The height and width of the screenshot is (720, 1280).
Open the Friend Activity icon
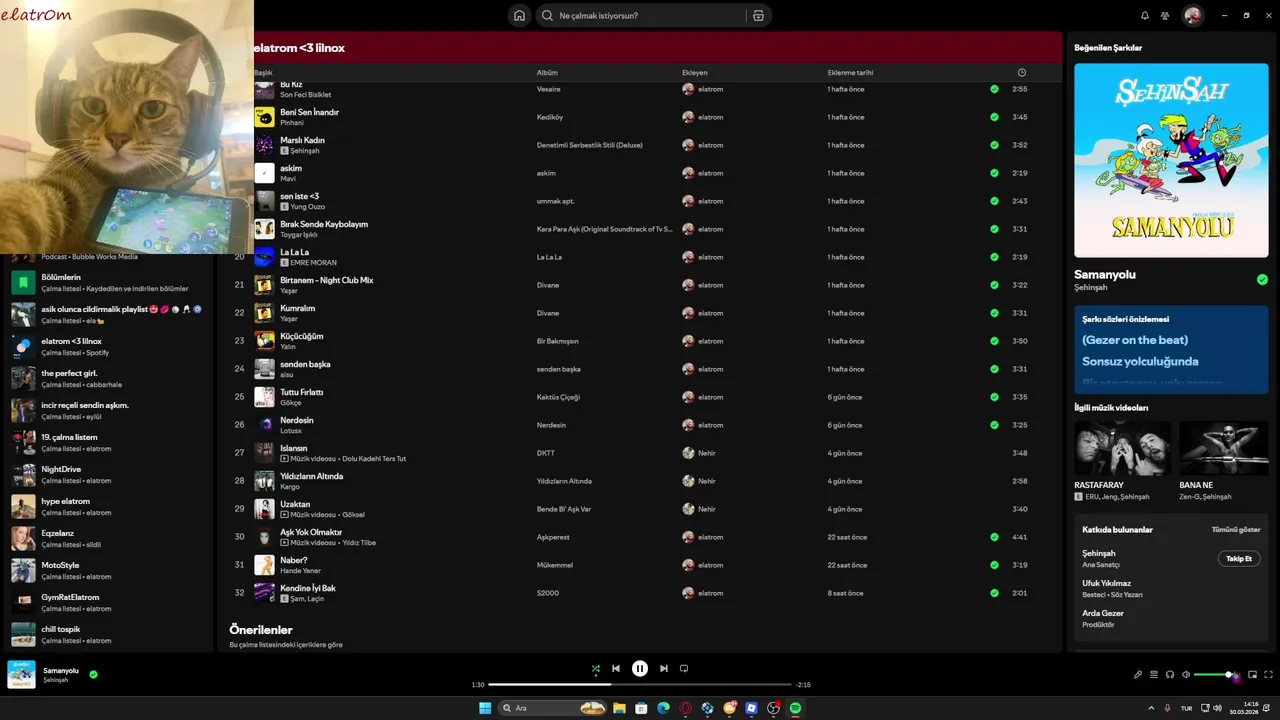pos(1165,16)
